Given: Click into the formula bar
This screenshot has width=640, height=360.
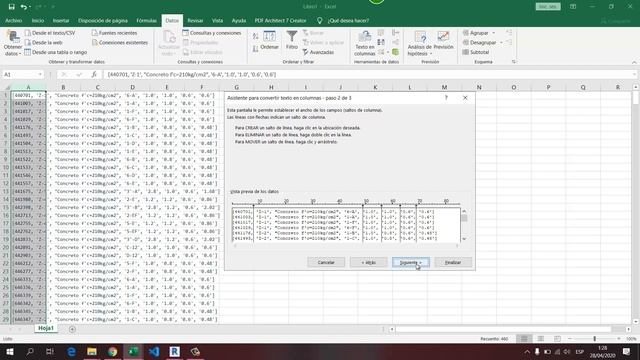Looking at the screenshot, I should pyautogui.click(x=367, y=74).
